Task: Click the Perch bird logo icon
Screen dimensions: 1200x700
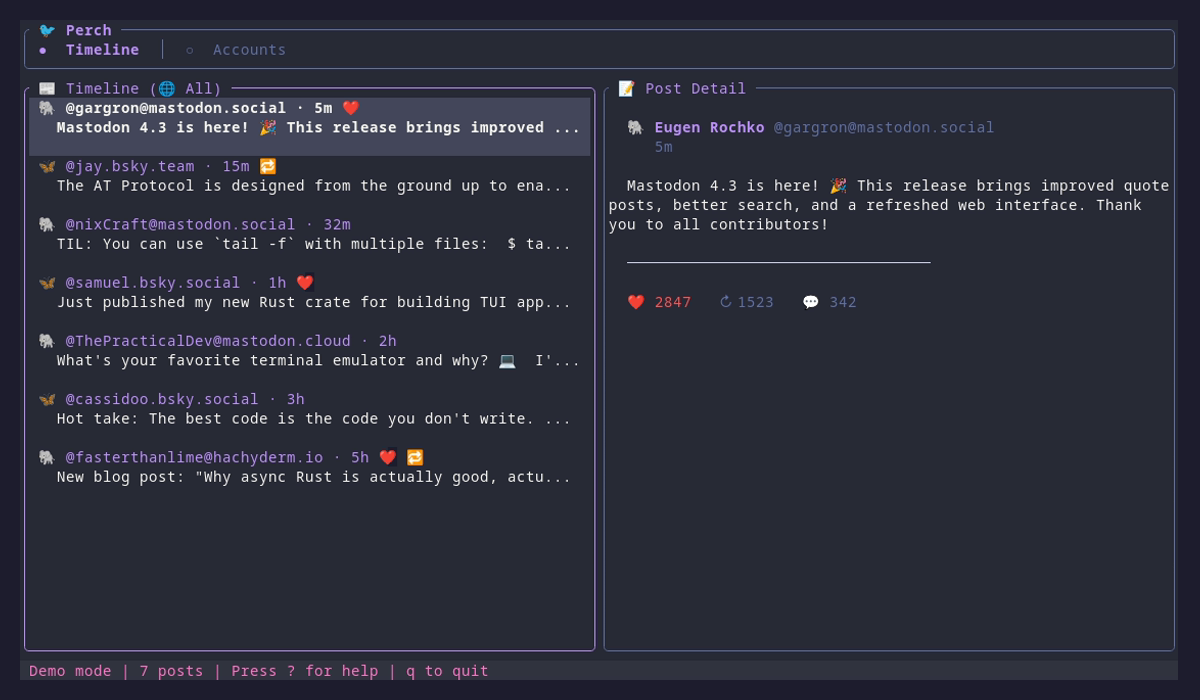Action: pyautogui.click(x=47, y=30)
